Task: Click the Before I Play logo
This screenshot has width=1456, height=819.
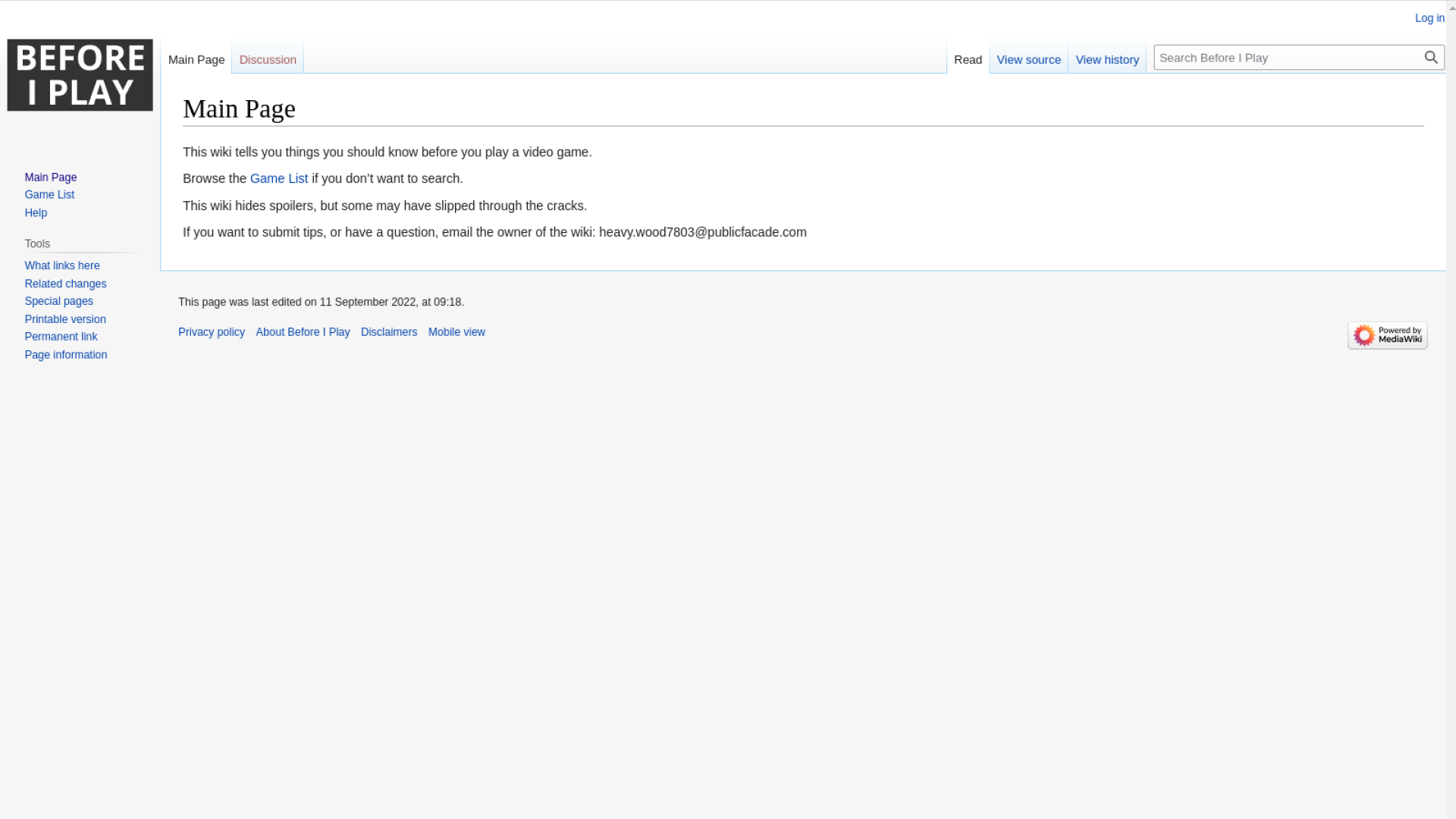Action: click(x=80, y=75)
